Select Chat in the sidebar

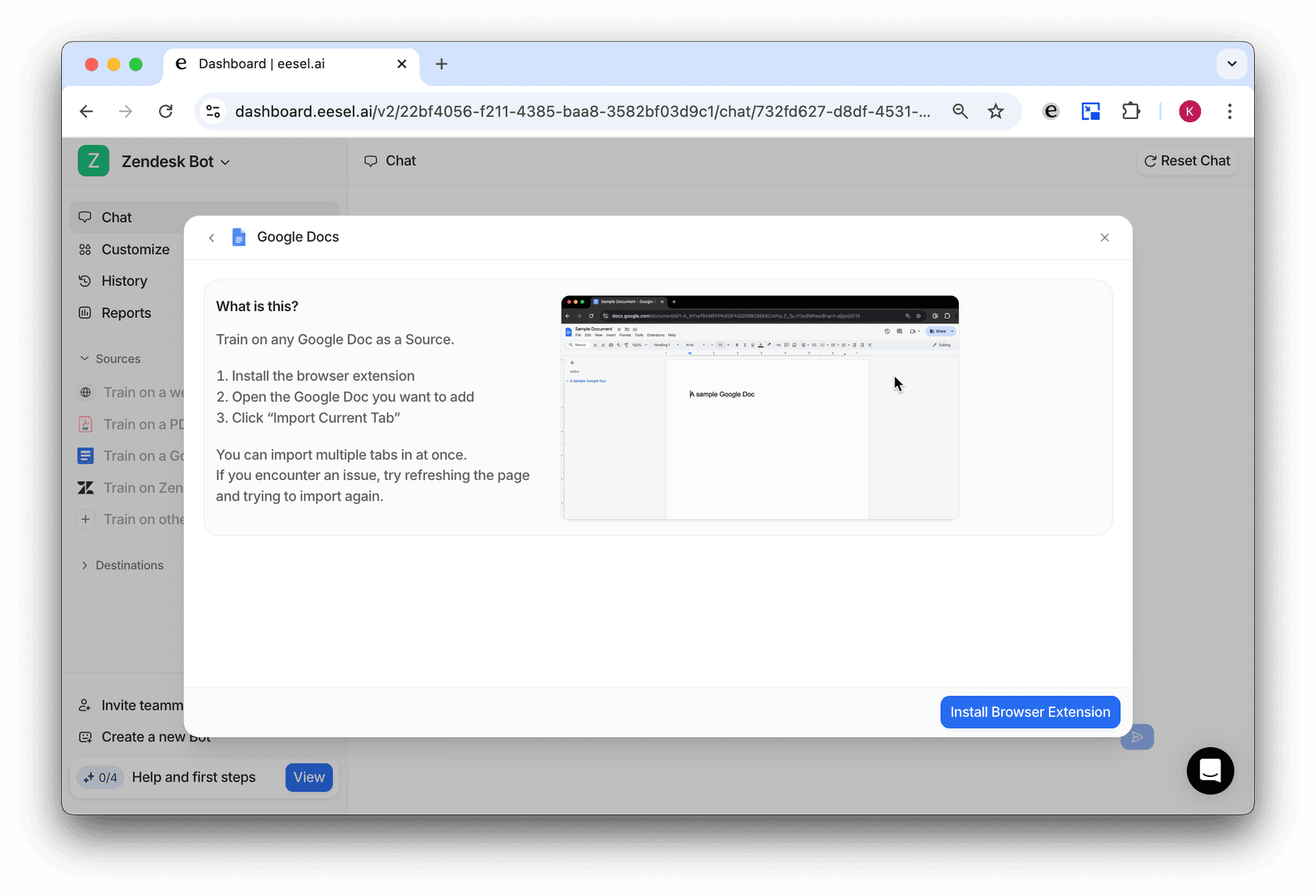tap(204, 218)
